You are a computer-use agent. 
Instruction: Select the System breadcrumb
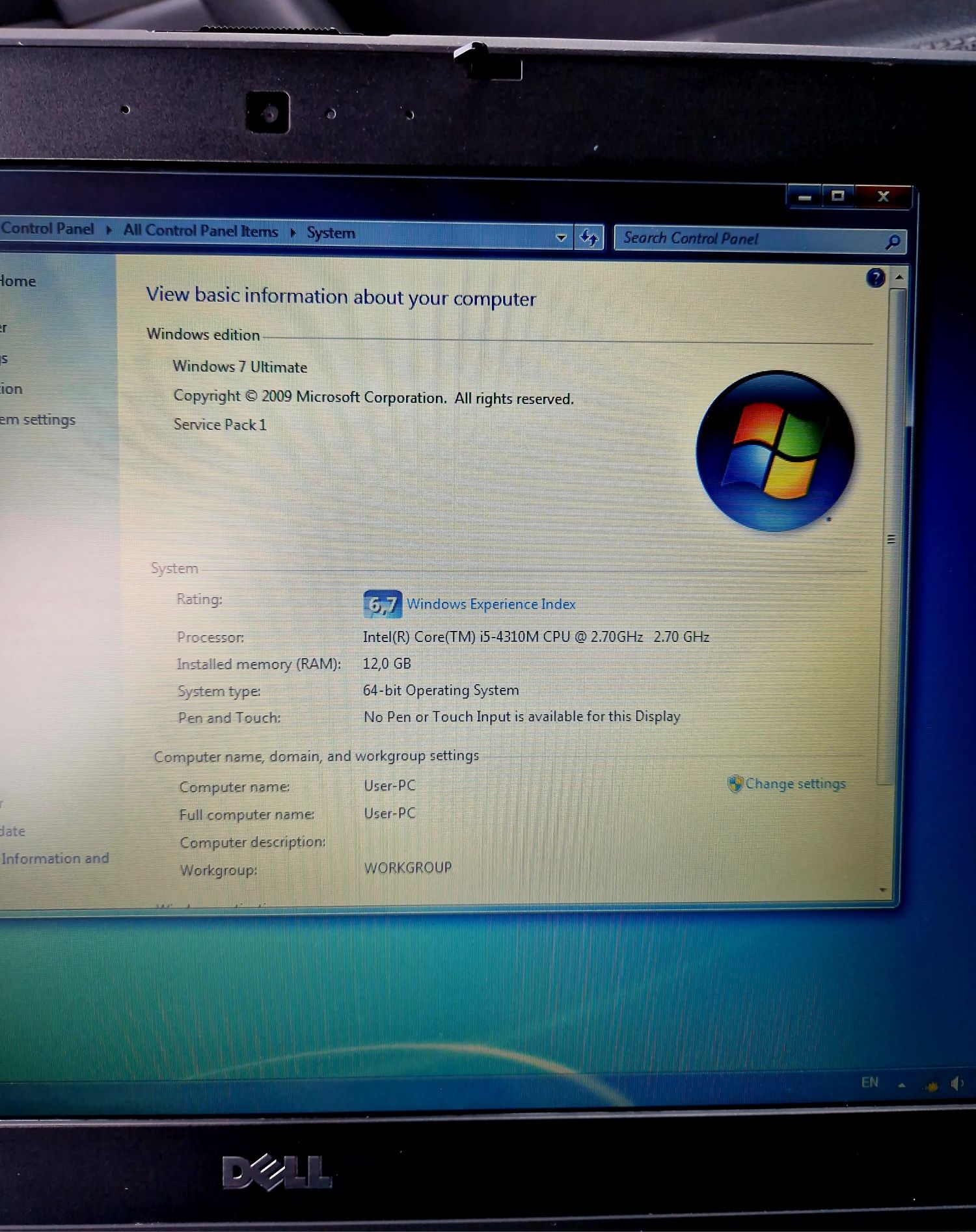click(x=331, y=233)
